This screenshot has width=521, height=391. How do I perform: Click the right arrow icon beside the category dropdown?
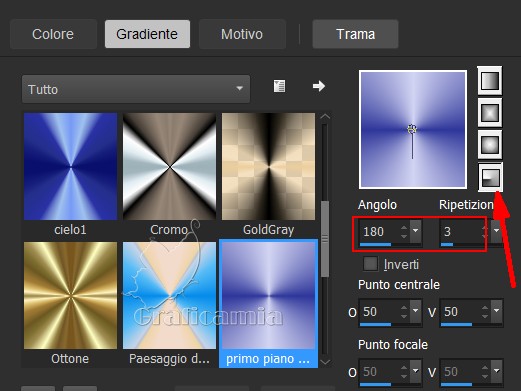[319, 86]
